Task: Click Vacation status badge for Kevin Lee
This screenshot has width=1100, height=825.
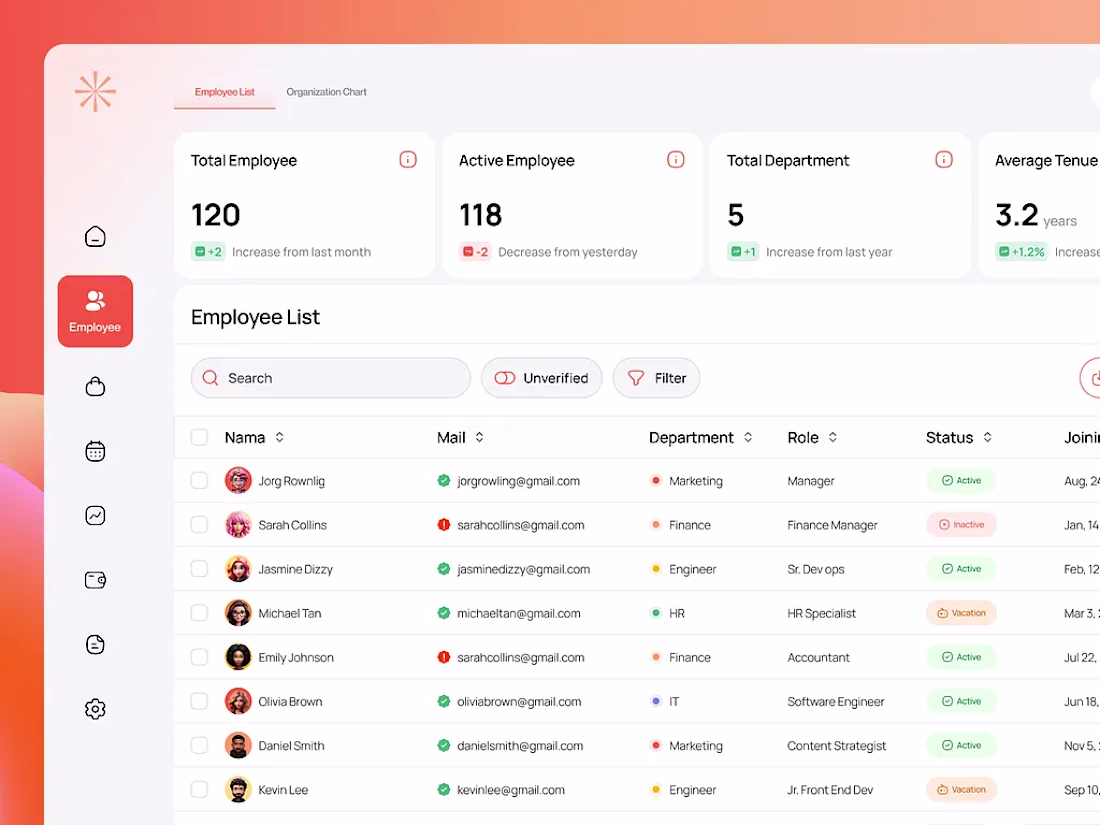Action: pyautogui.click(x=961, y=789)
